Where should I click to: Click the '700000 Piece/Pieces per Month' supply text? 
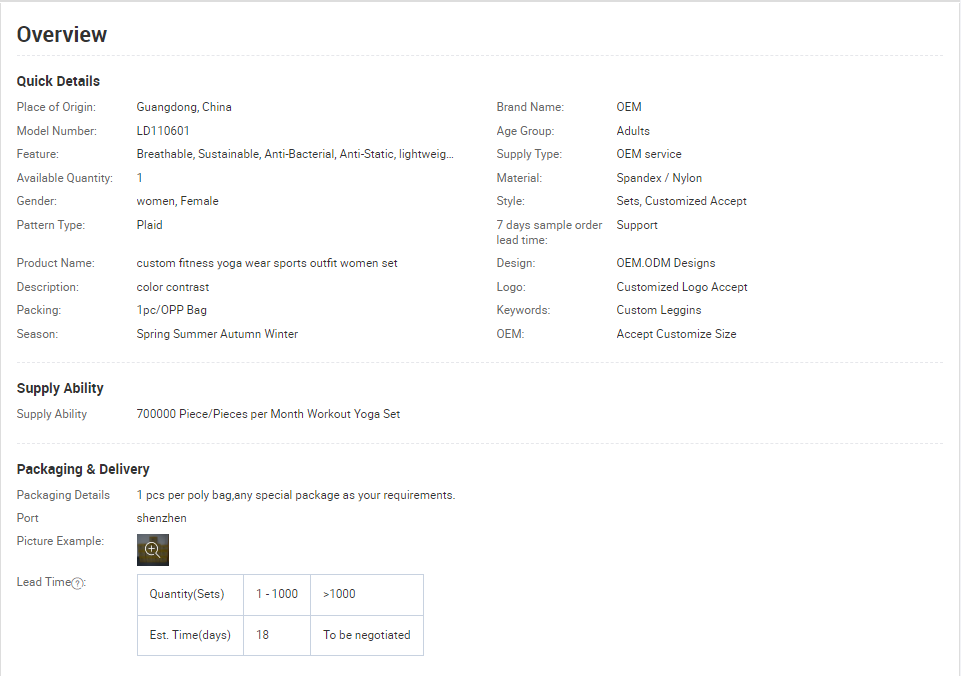[x=268, y=414]
